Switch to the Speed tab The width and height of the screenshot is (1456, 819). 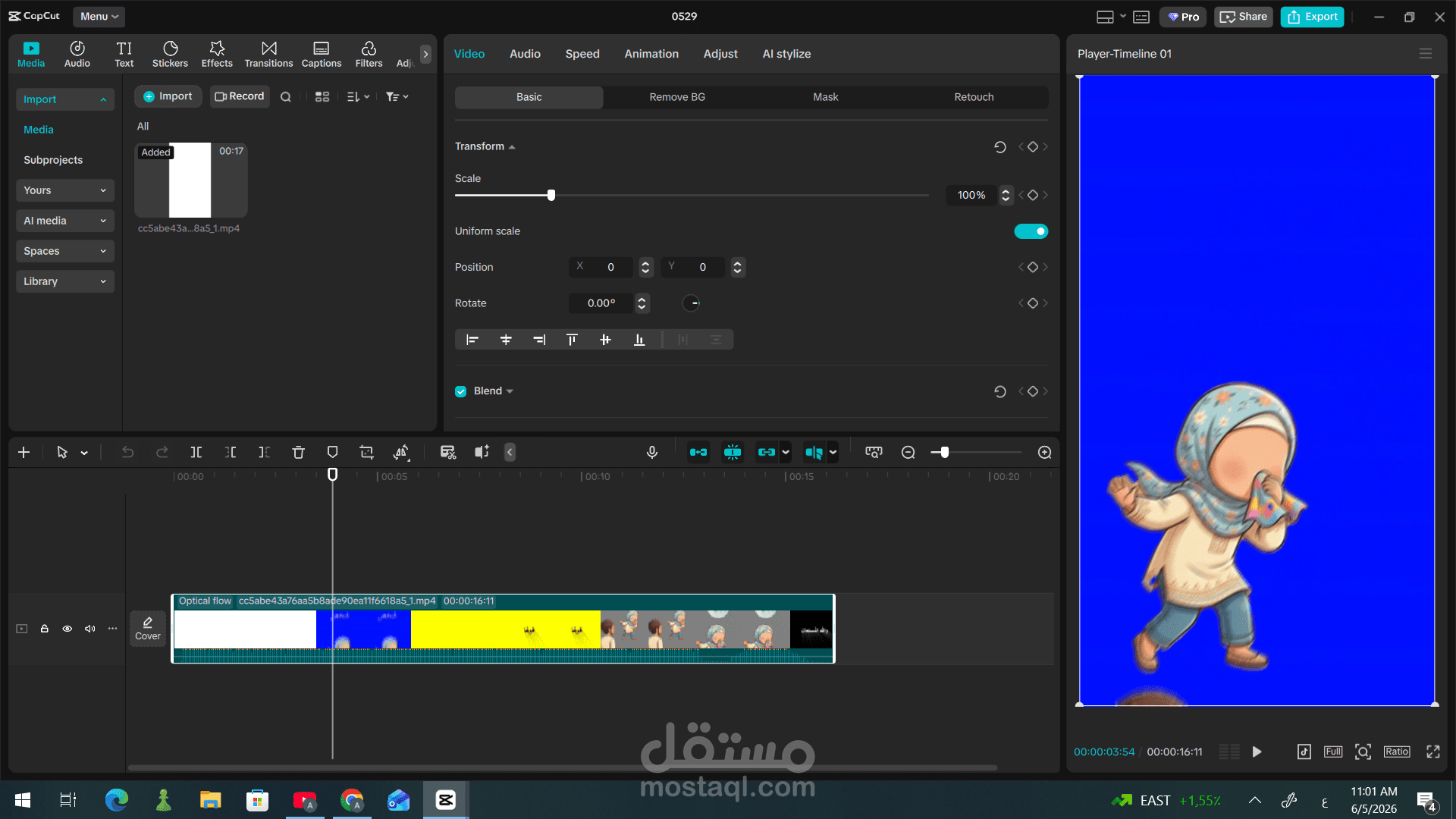coord(582,54)
